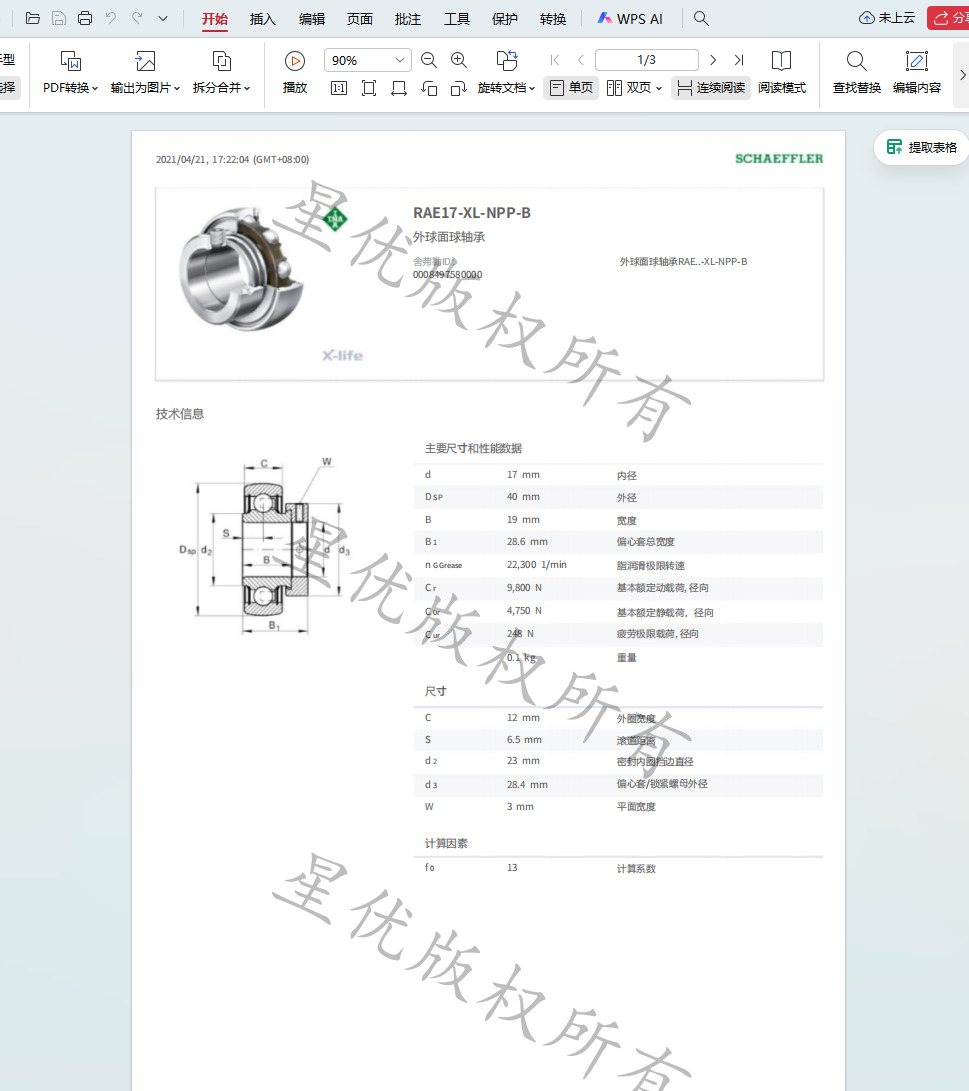Click the RAE17-XL-NPP-B product title
This screenshot has width=969, height=1091.
click(x=472, y=213)
